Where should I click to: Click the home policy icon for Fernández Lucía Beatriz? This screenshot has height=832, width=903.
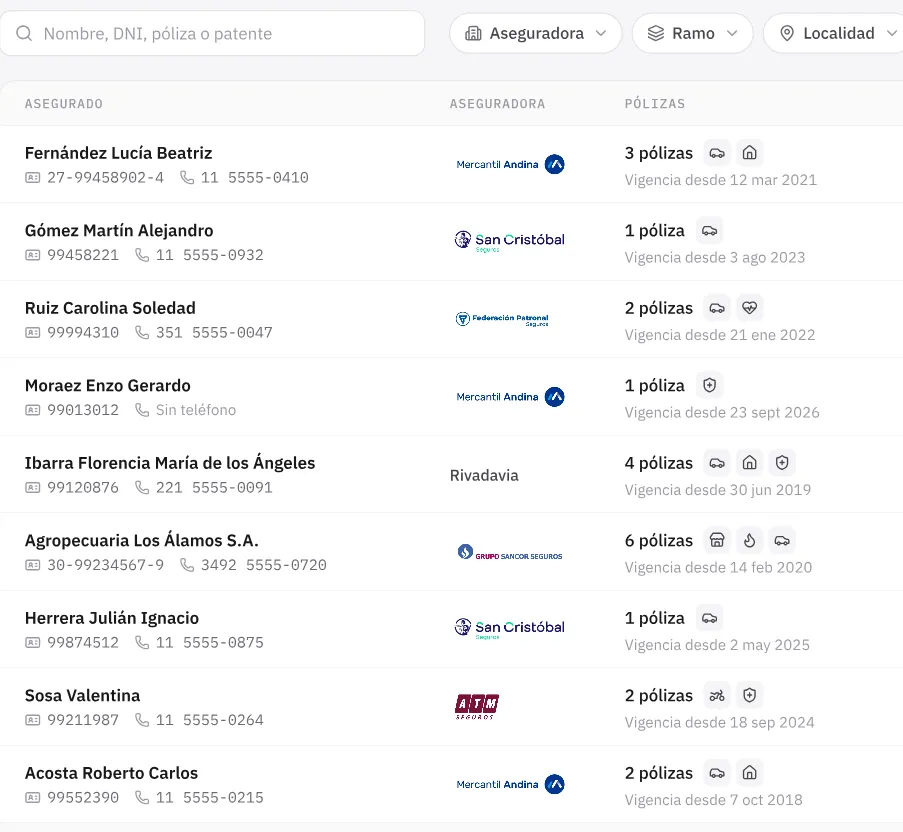749,153
